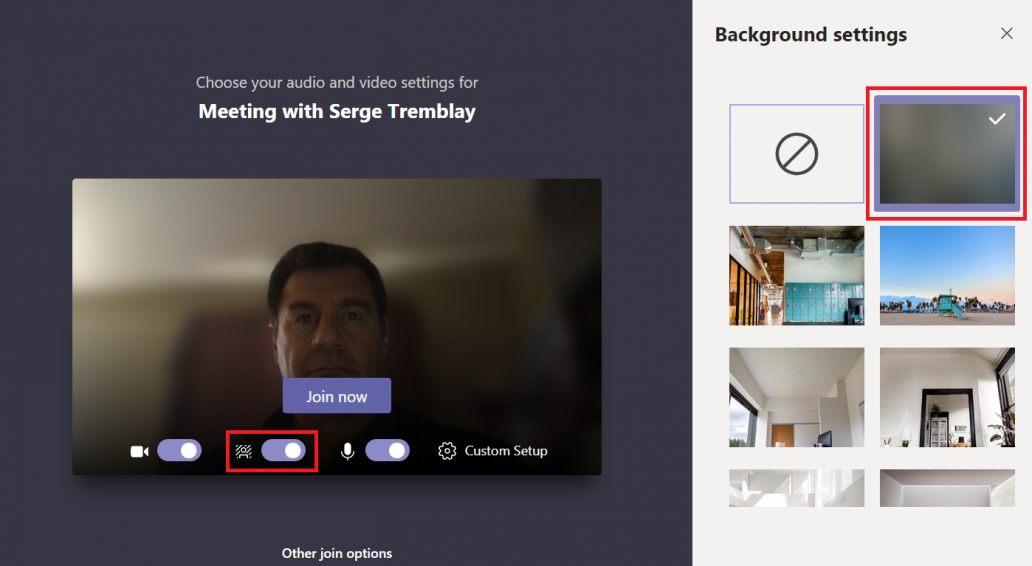The image size is (1032, 566).
Task: Mute using the microphone toggle switch
Action: pos(388,451)
